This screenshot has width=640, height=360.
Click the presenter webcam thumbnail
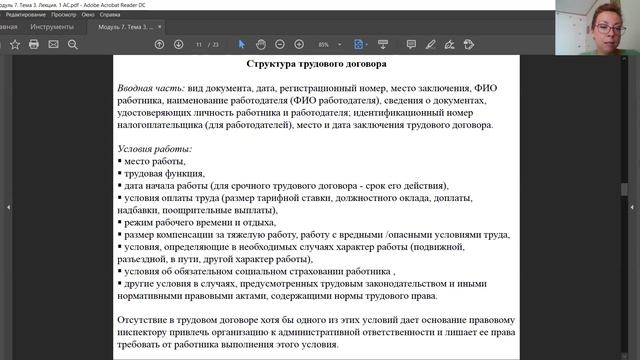[x=598, y=27]
